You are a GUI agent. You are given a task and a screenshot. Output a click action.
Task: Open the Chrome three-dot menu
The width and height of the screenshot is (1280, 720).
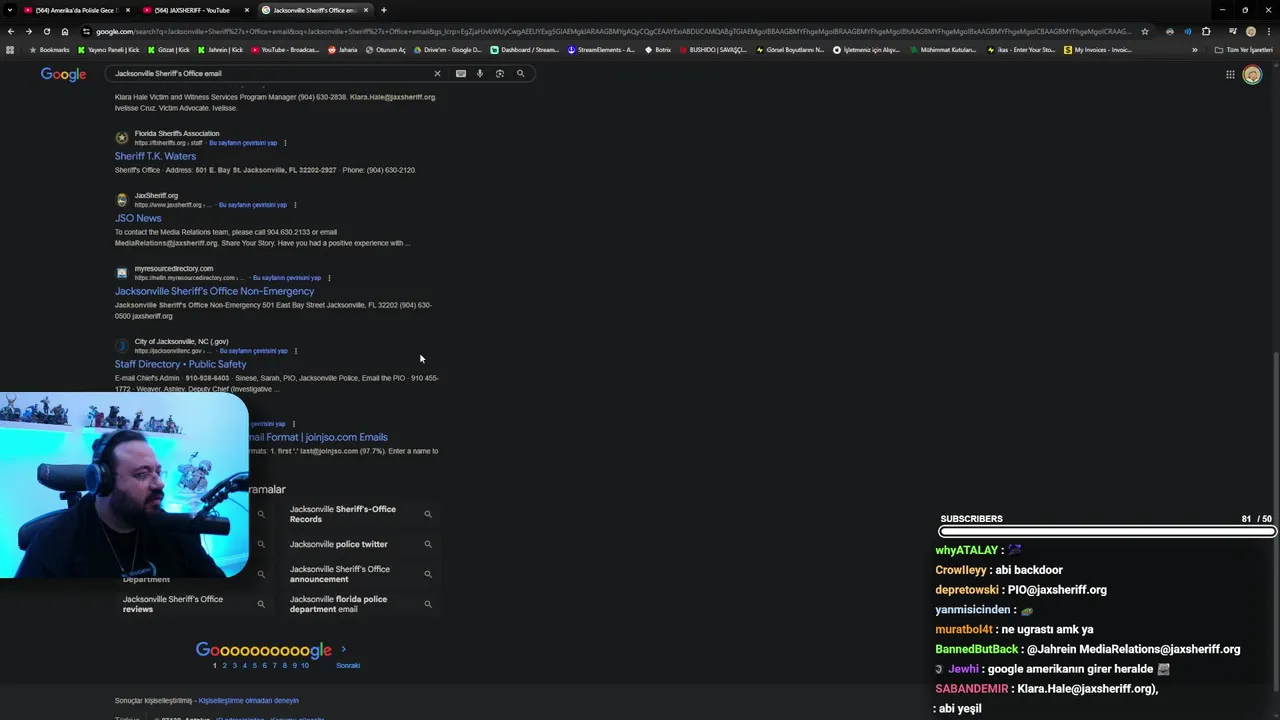(x=1269, y=31)
